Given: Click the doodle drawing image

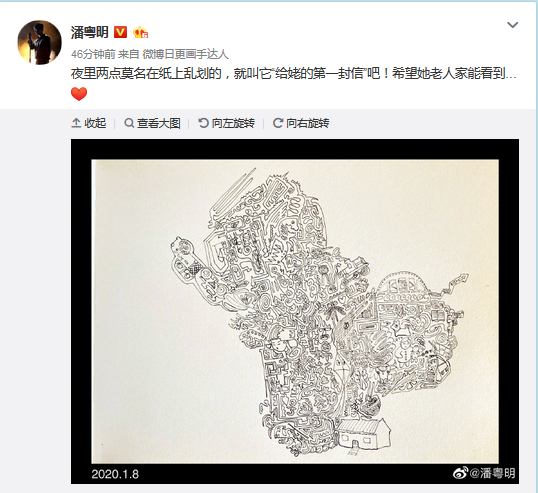Looking at the screenshot, I should tap(295, 311).
